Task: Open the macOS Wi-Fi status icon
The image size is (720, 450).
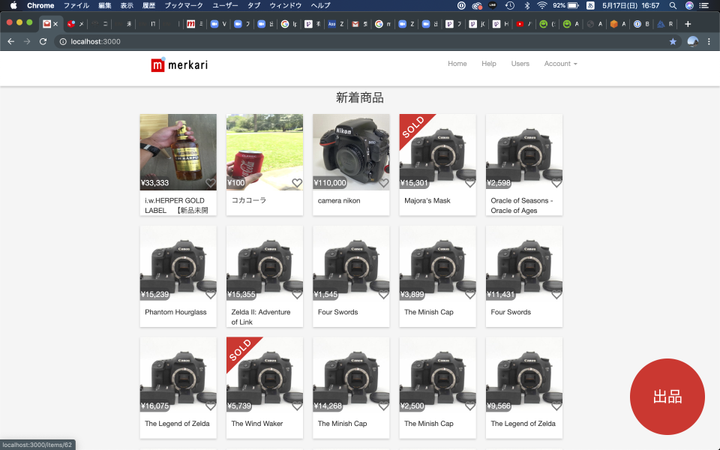Action: (541, 6)
